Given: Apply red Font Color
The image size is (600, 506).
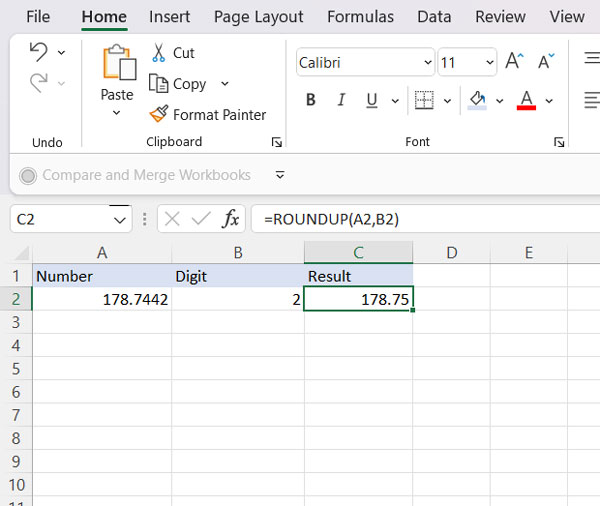Looking at the screenshot, I should click(526, 100).
